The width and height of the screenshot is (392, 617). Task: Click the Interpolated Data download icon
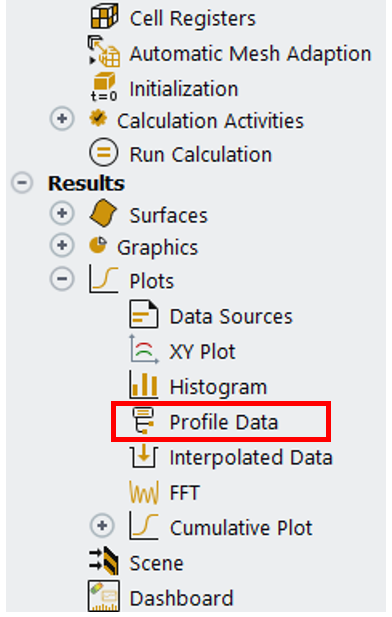[x=144, y=456]
